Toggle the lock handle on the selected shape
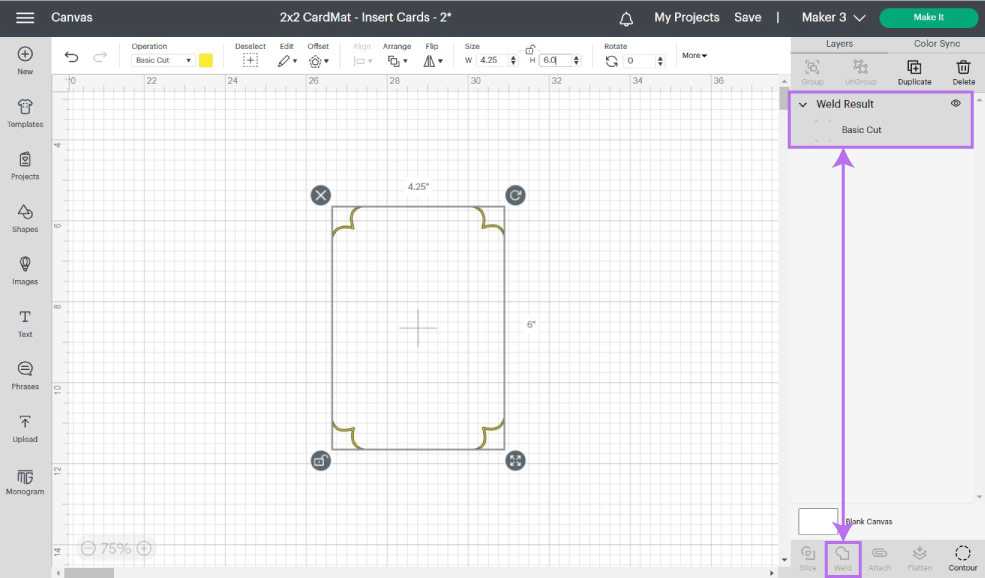Image resolution: width=985 pixels, height=578 pixels. point(320,460)
